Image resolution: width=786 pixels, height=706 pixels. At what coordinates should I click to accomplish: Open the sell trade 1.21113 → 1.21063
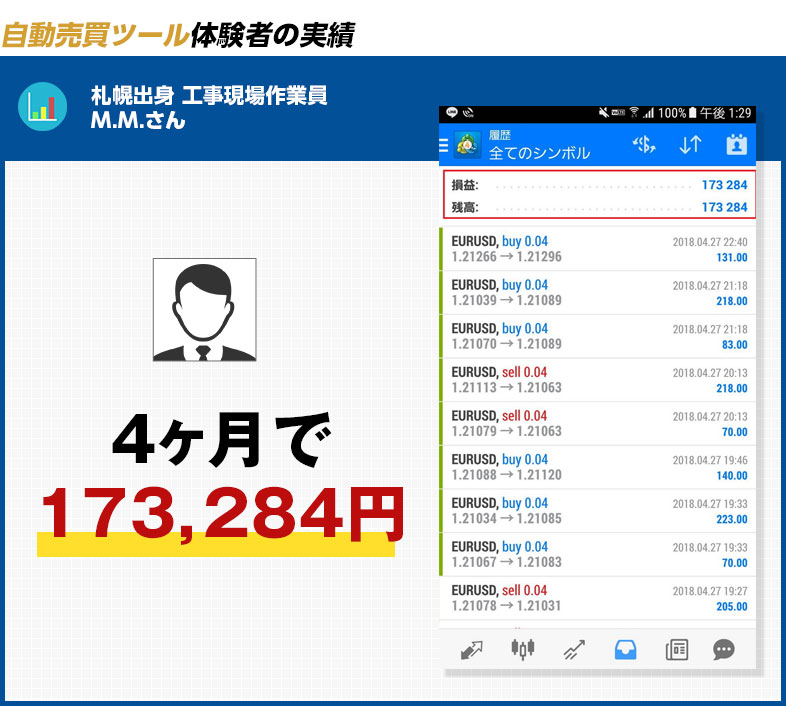(x=598, y=380)
